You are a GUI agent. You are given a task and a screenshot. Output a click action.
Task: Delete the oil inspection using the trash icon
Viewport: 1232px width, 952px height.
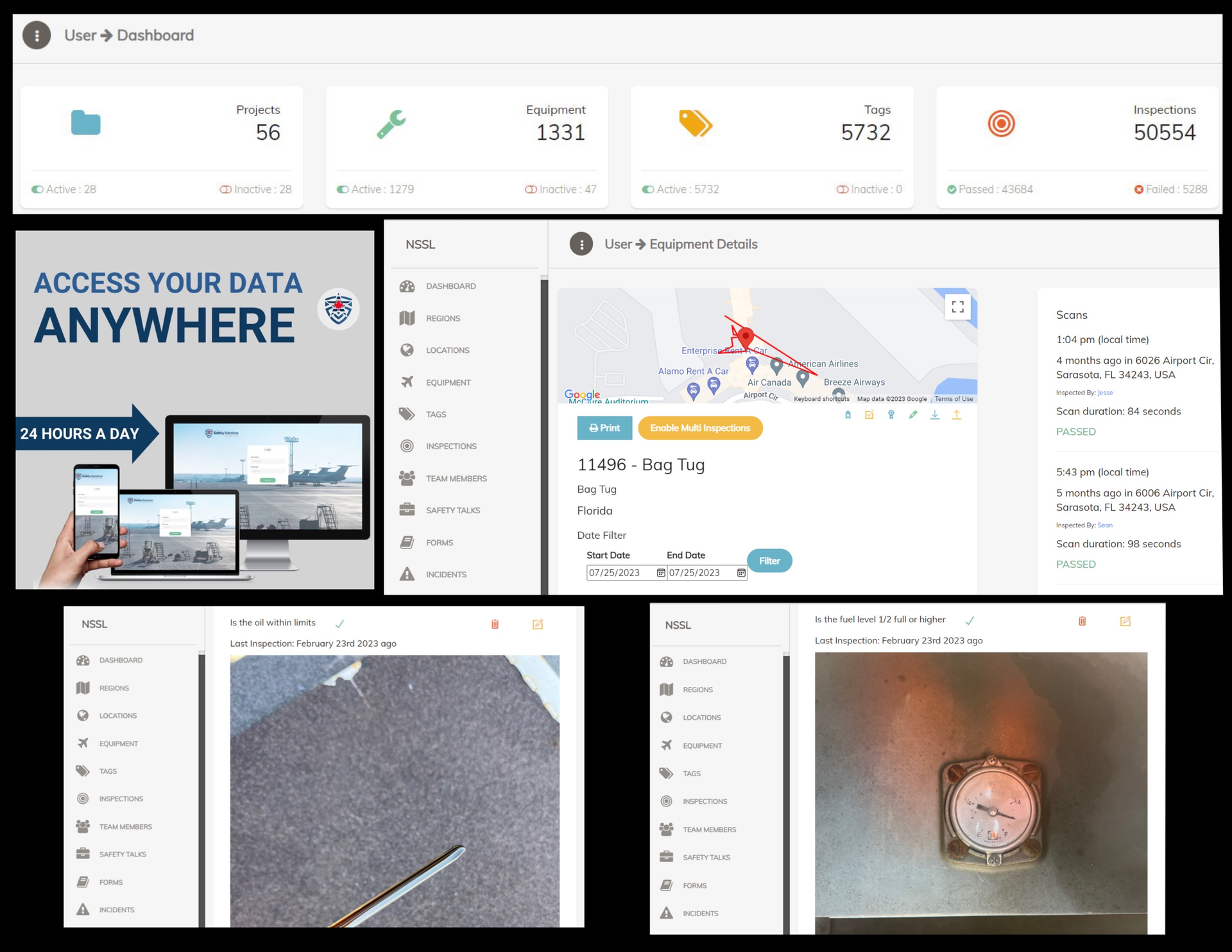[495, 624]
